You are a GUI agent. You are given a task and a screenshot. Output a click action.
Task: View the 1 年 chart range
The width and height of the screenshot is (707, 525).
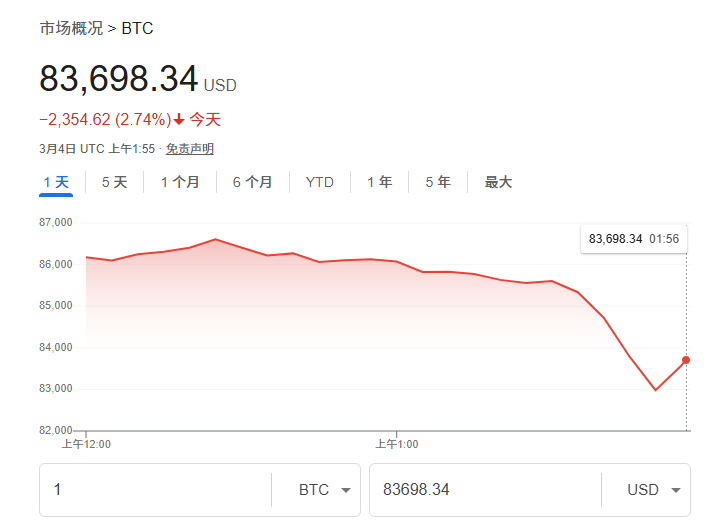tap(379, 182)
